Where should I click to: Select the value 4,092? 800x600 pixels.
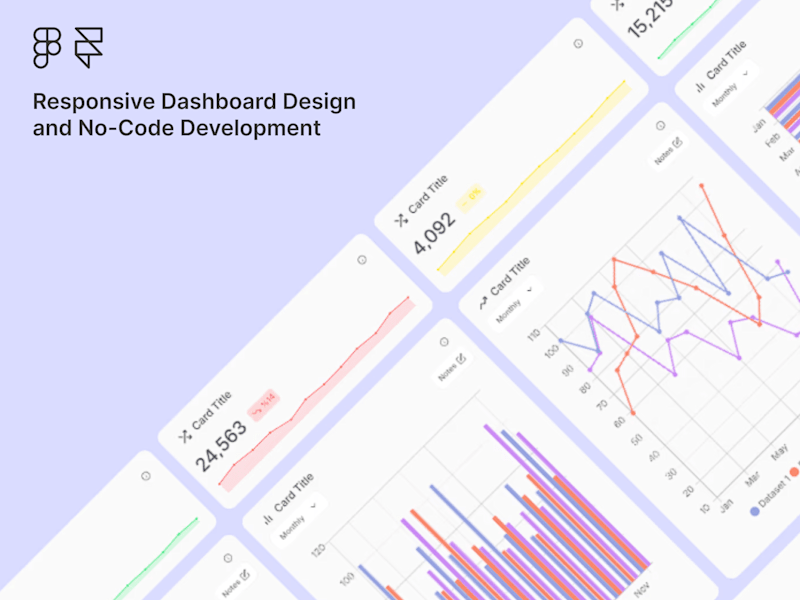click(434, 234)
